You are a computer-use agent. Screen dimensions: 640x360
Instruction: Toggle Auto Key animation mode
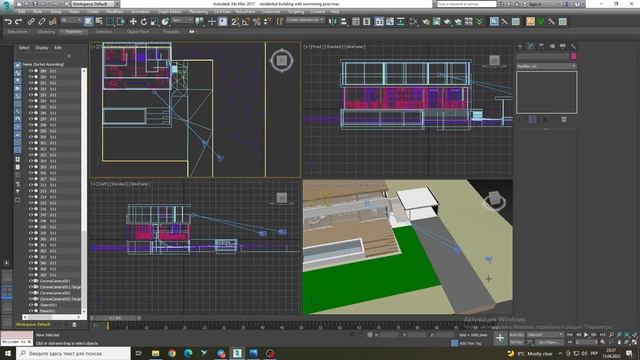(516, 335)
